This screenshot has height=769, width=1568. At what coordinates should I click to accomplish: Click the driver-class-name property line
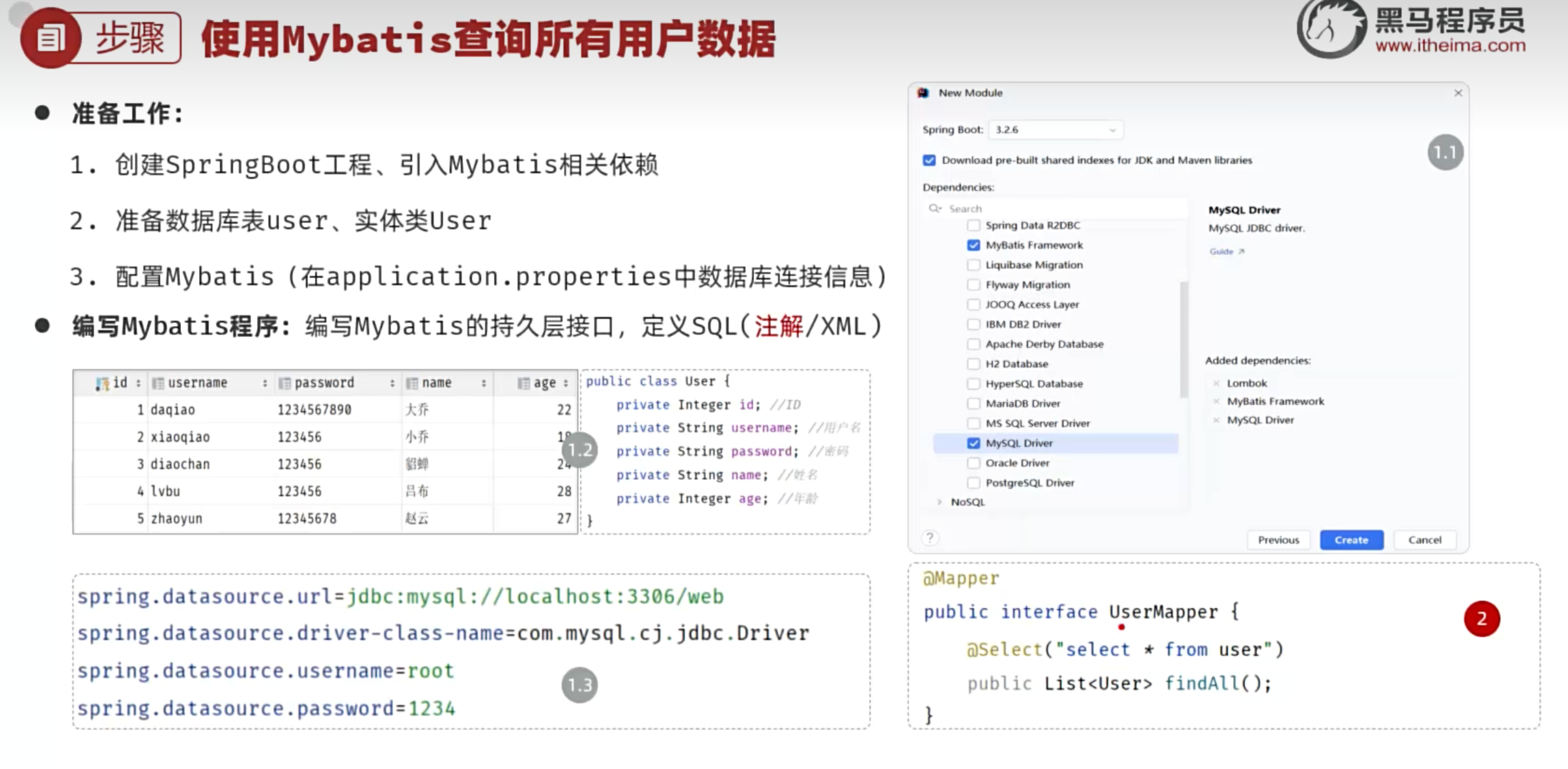coord(443,633)
